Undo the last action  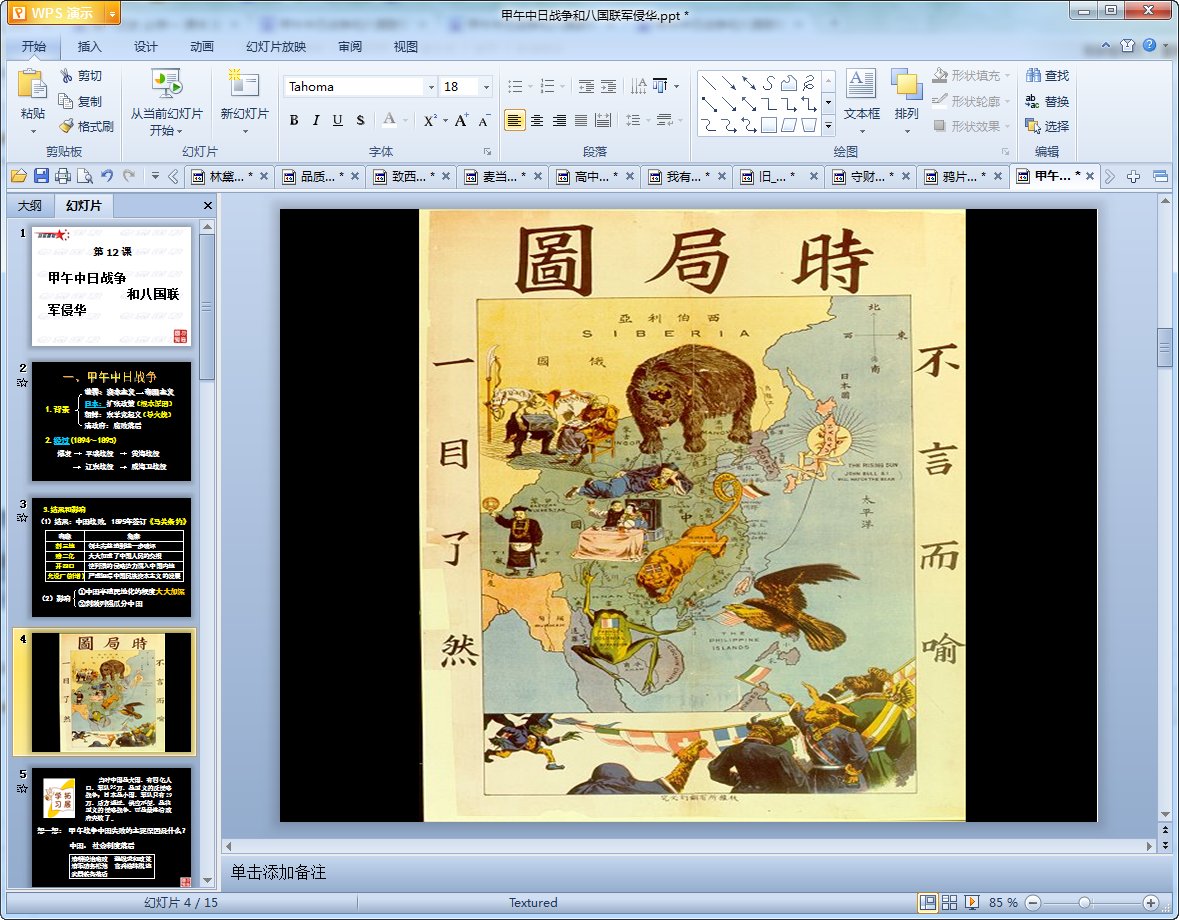(107, 176)
